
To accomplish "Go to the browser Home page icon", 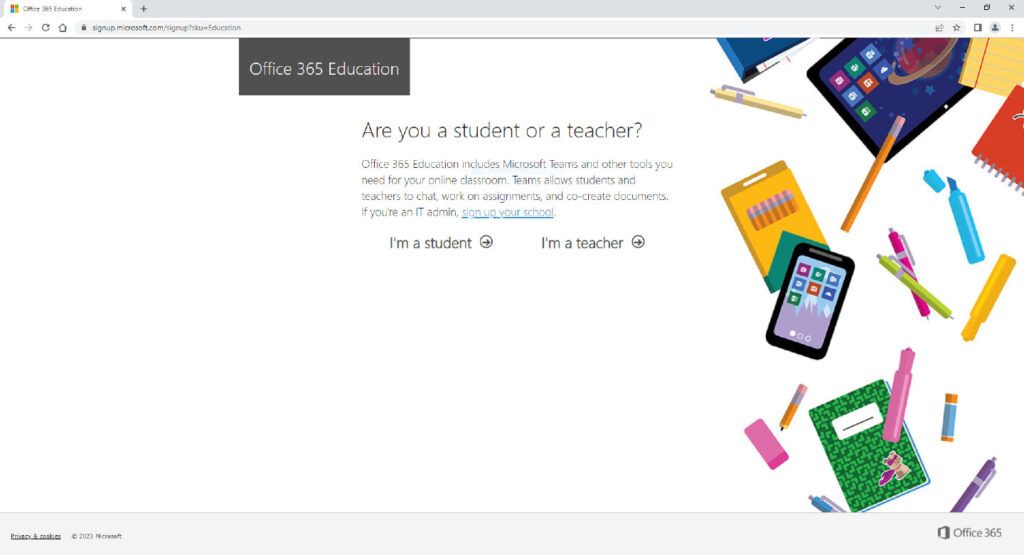I will pyautogui.click(x=62, y=28).
